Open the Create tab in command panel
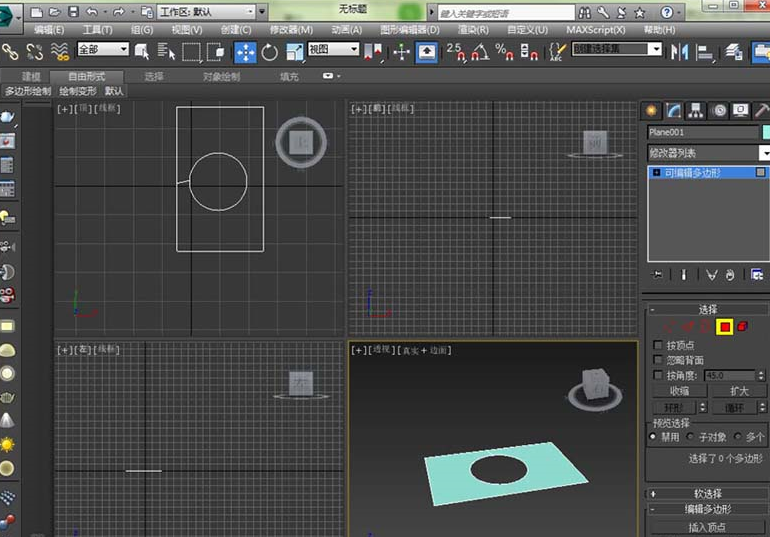770x537 pixels. pyautogui.click(x=653, y=110)
